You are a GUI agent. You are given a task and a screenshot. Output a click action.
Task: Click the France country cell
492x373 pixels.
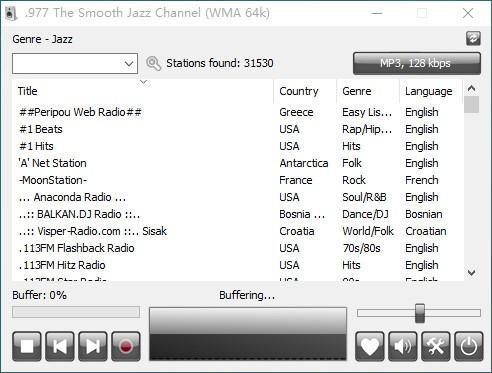coord(296,180)
